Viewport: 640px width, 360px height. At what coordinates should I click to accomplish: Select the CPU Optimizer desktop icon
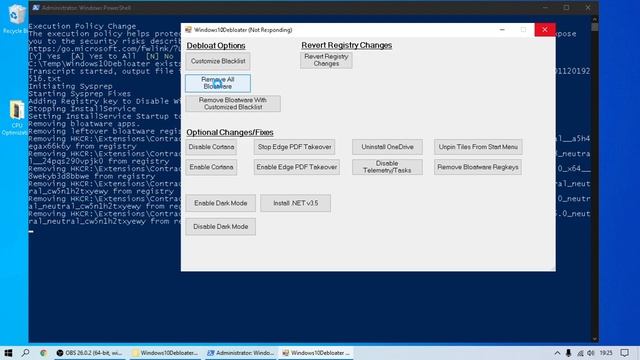[x=16, y=118]
